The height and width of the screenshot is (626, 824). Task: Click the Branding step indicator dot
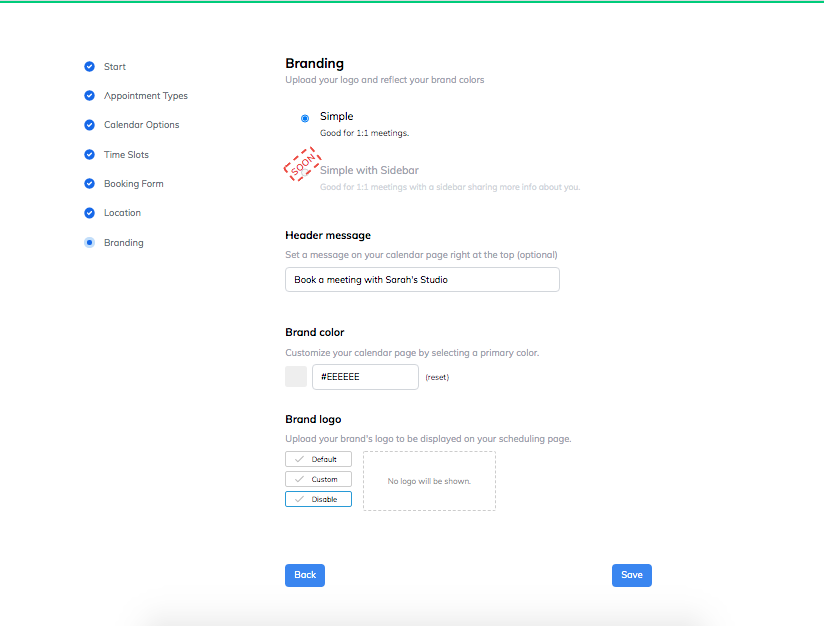(x=89, y=243)
